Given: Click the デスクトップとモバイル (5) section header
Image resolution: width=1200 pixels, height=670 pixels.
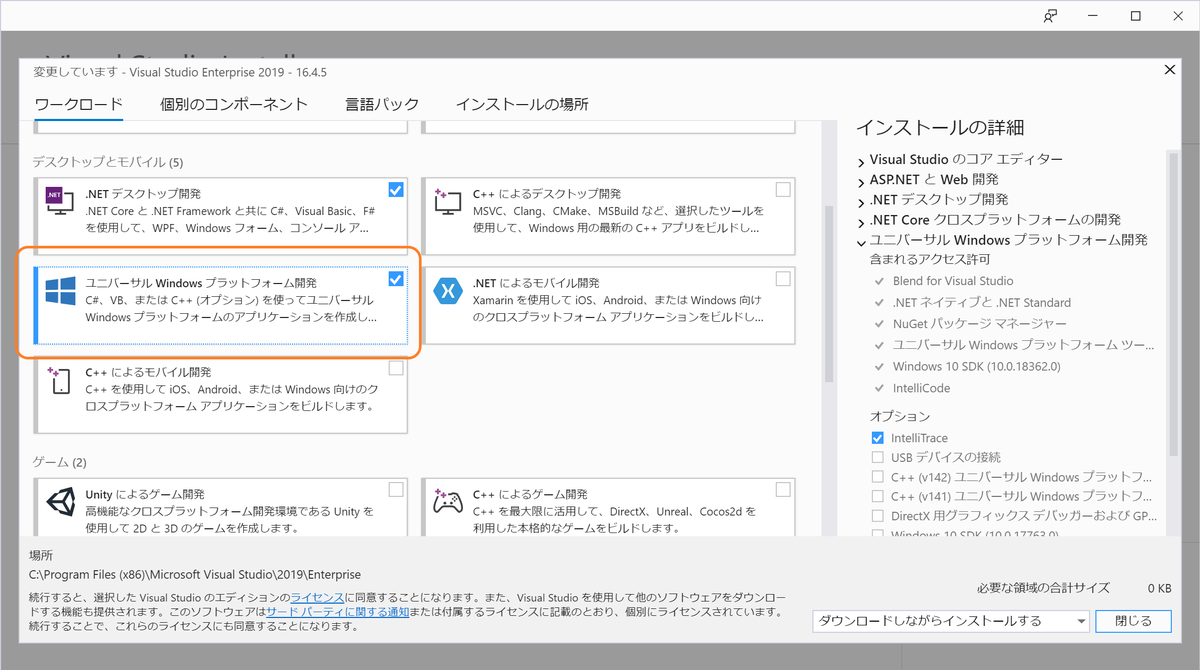Looking at the screenshot, I should tap(108, 162).
